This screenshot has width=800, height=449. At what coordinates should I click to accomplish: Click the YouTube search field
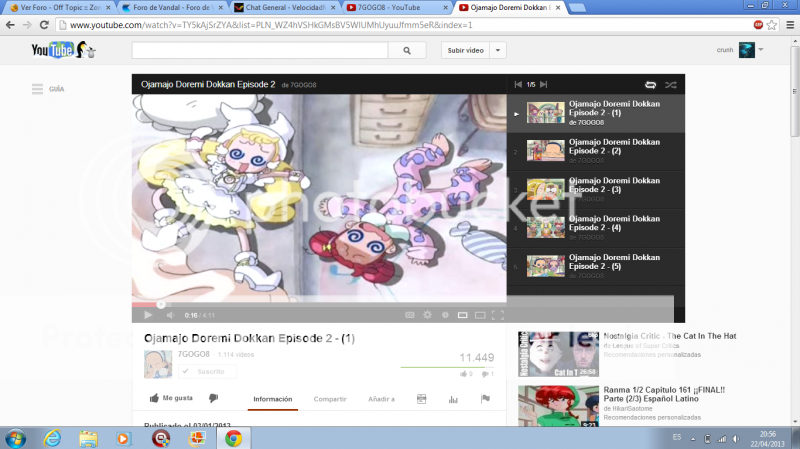point(260,51)
